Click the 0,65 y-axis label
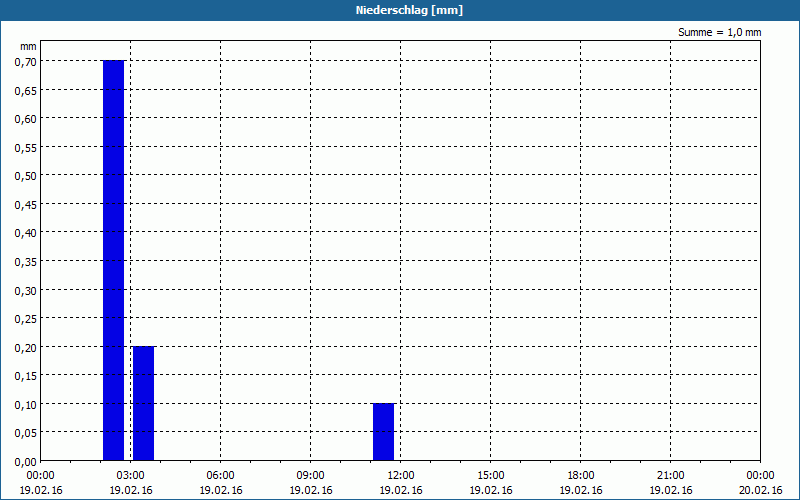 26,90
